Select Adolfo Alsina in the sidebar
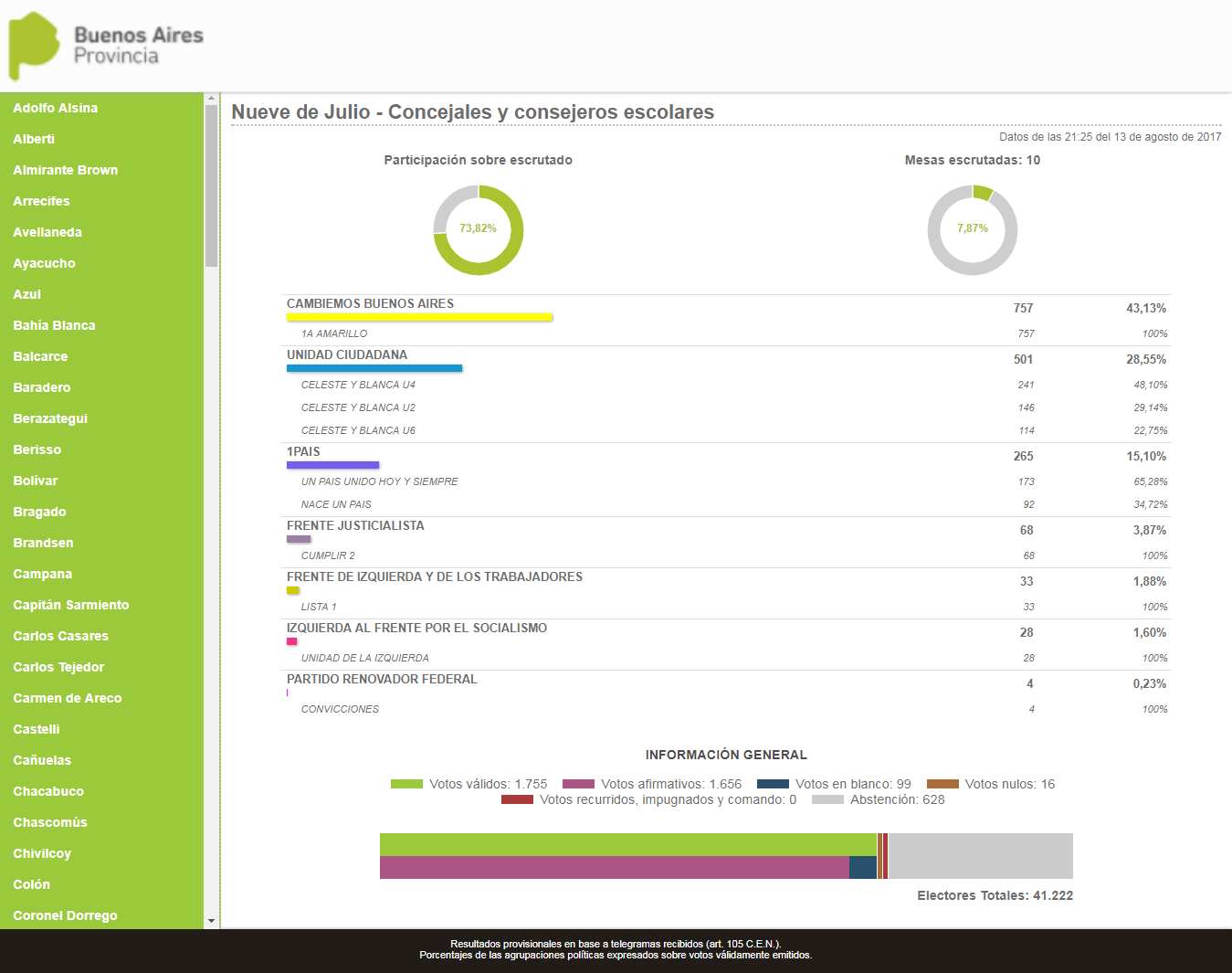Image resolution: width=1232 pixels, height=973 pixels. click(56, 108)
